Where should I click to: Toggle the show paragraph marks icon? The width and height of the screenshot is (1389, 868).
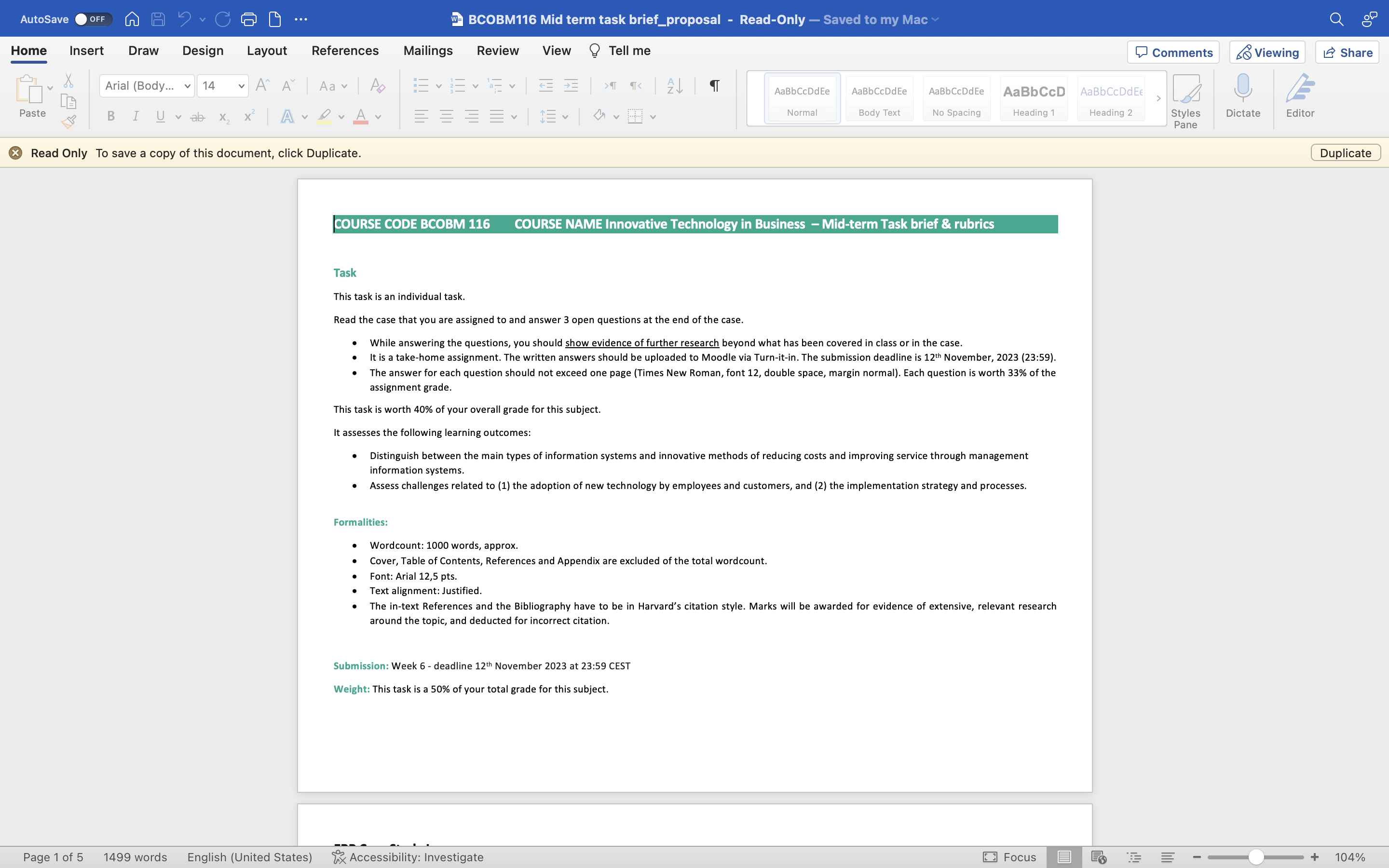tap(714, 85)
